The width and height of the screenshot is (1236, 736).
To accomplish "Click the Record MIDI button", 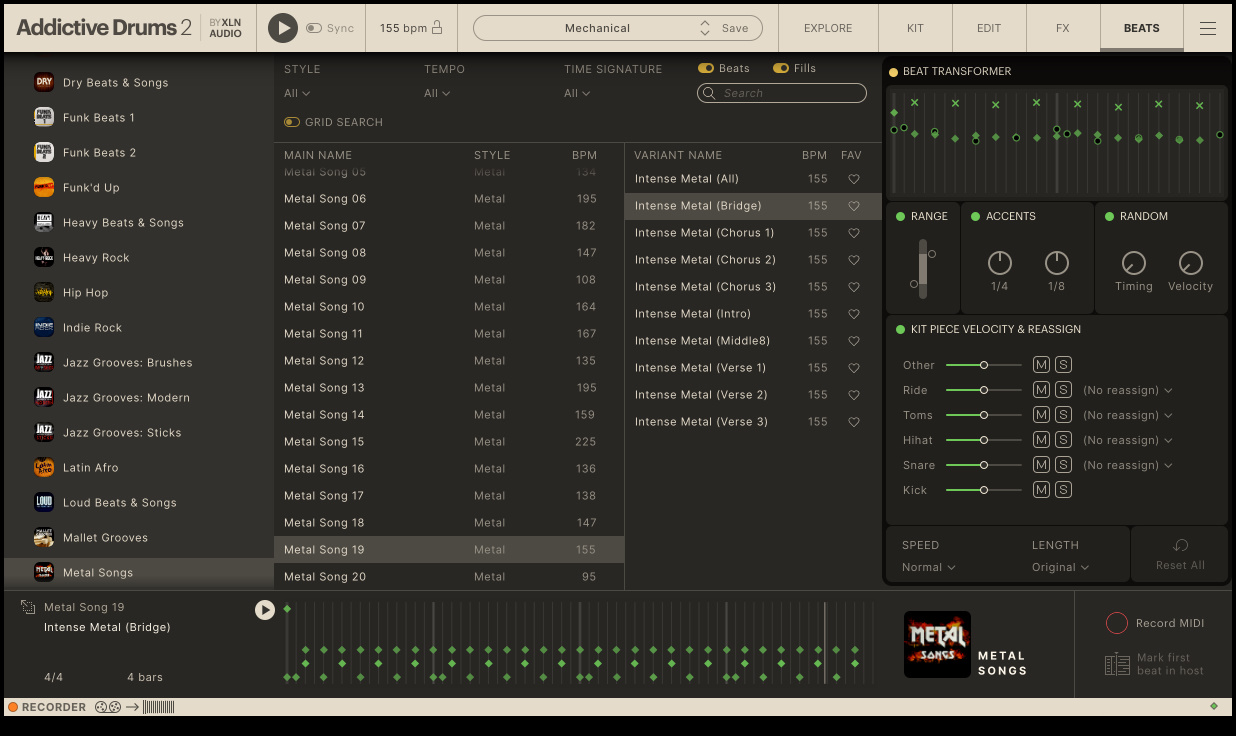I will pos(1154,623).
